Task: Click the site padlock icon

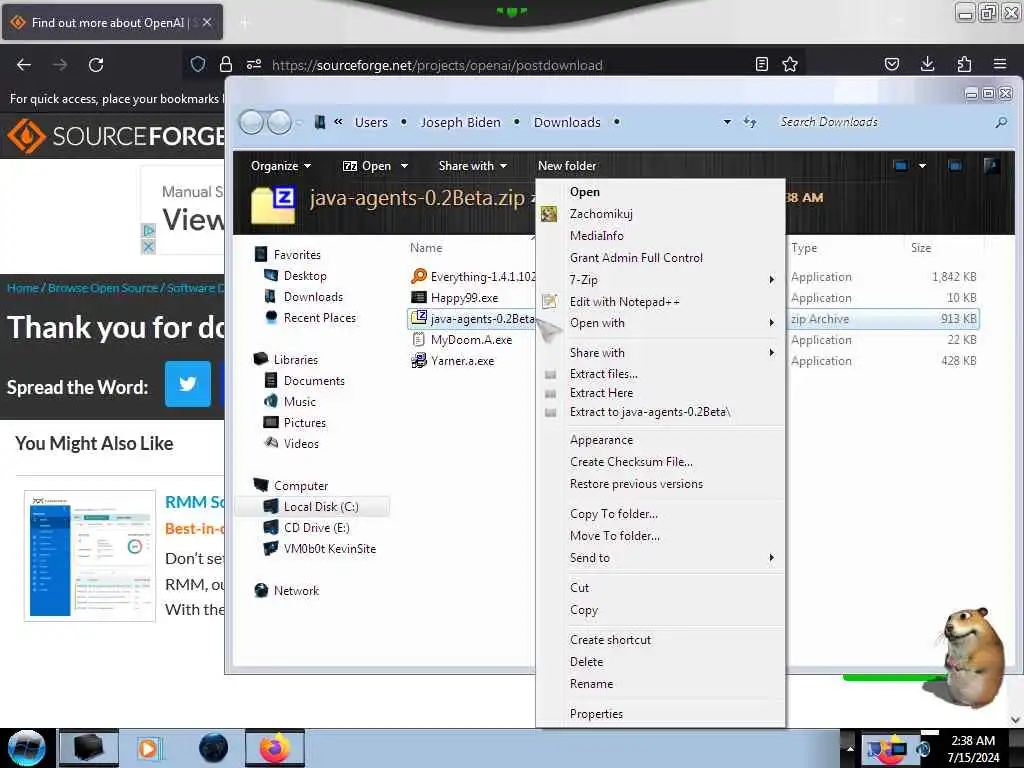Action: pyautogui.click(x=226, y=64)
